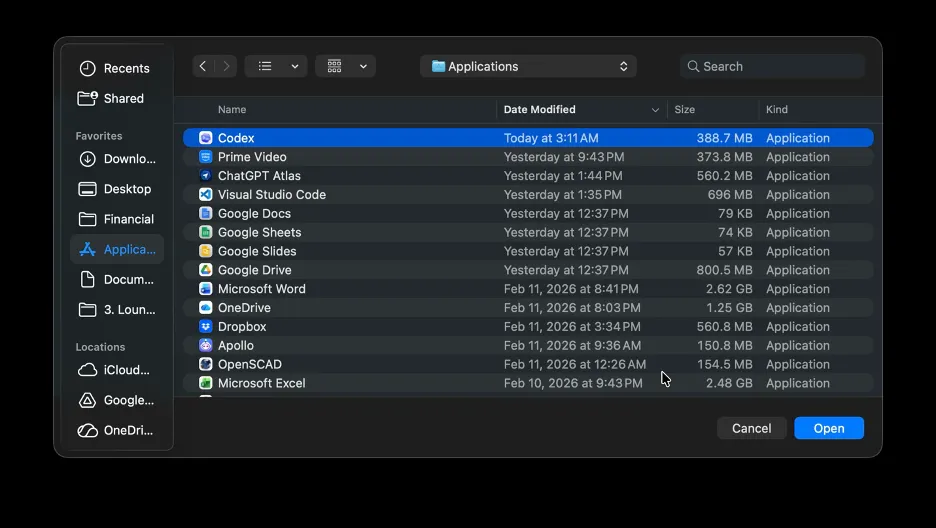Select the Dropbox app icon
The height and width of the screenshot is (528, 936).
click(x=205, y=327)
